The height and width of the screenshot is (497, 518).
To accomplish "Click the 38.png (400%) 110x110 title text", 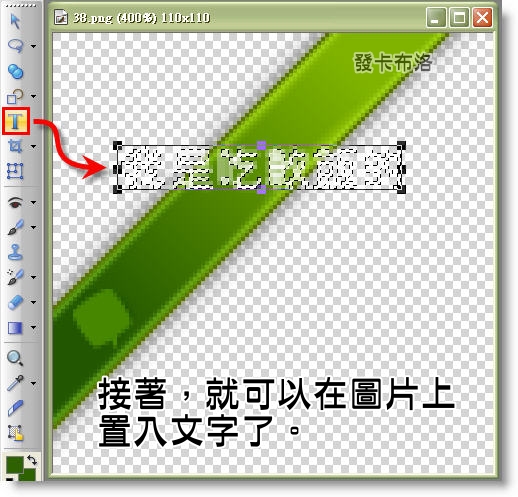I will (x=141, y=17).
